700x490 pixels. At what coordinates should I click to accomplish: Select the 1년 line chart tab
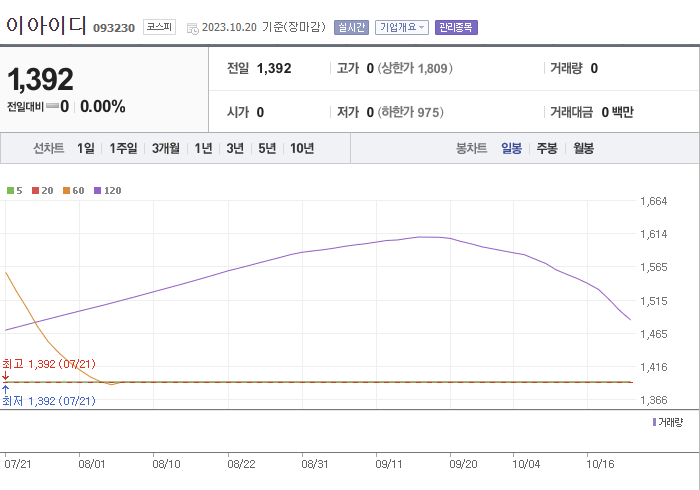click(203, 148)
